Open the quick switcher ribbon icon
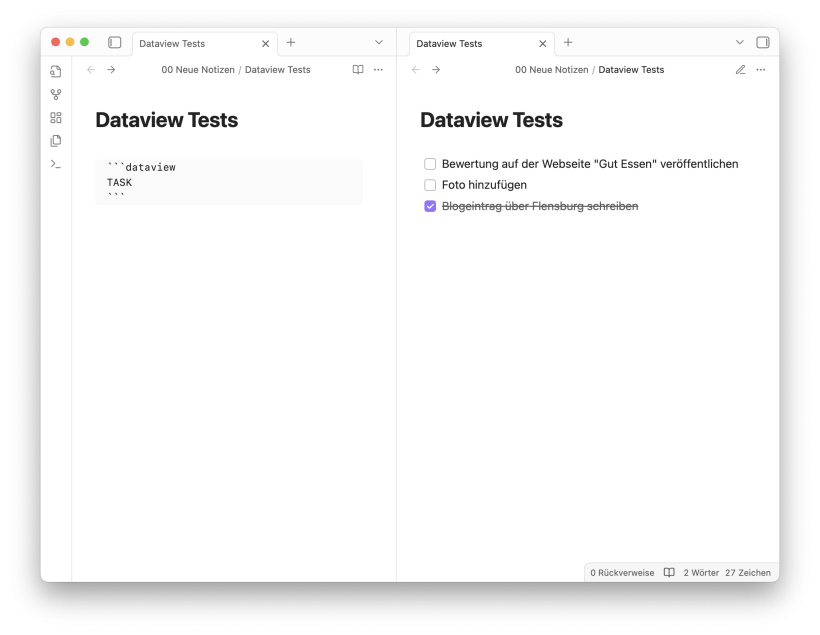This screenshot has height=635, width=820. click(56, 71)
